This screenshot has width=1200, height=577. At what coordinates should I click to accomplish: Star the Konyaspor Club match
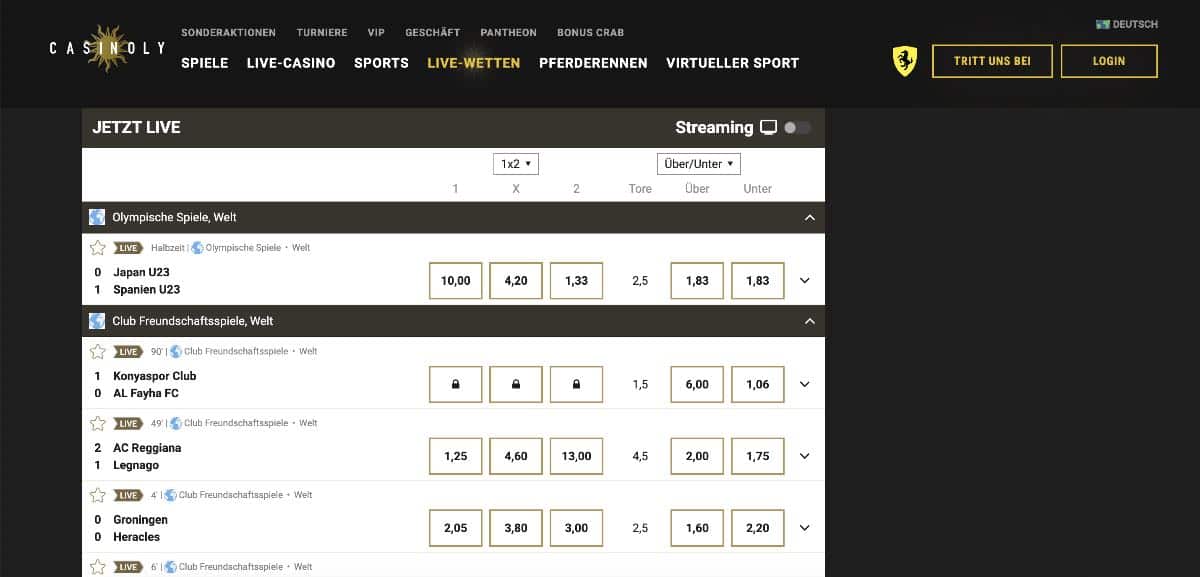98,352
